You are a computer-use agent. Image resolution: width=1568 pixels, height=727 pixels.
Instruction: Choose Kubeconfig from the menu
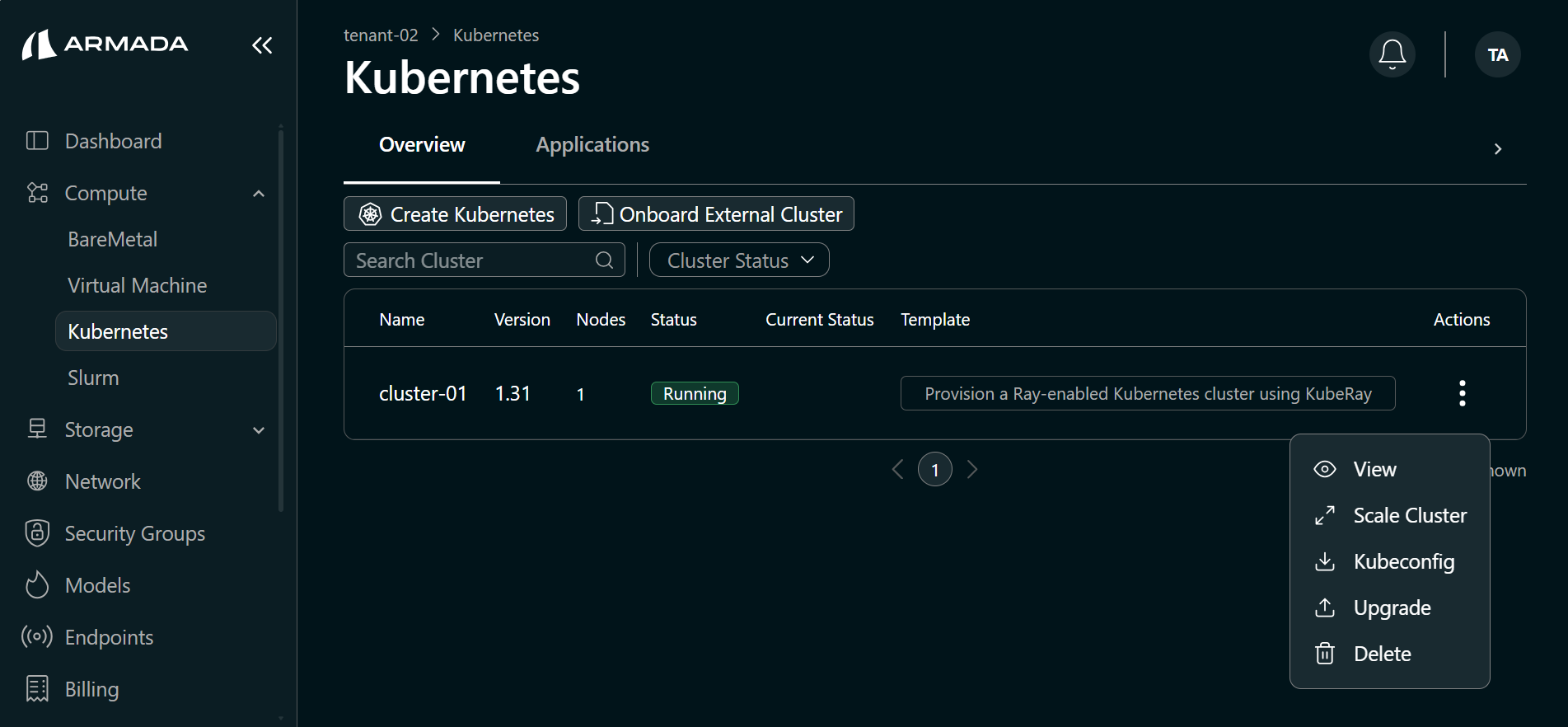pyautogui.click(x=1390, y=561)
